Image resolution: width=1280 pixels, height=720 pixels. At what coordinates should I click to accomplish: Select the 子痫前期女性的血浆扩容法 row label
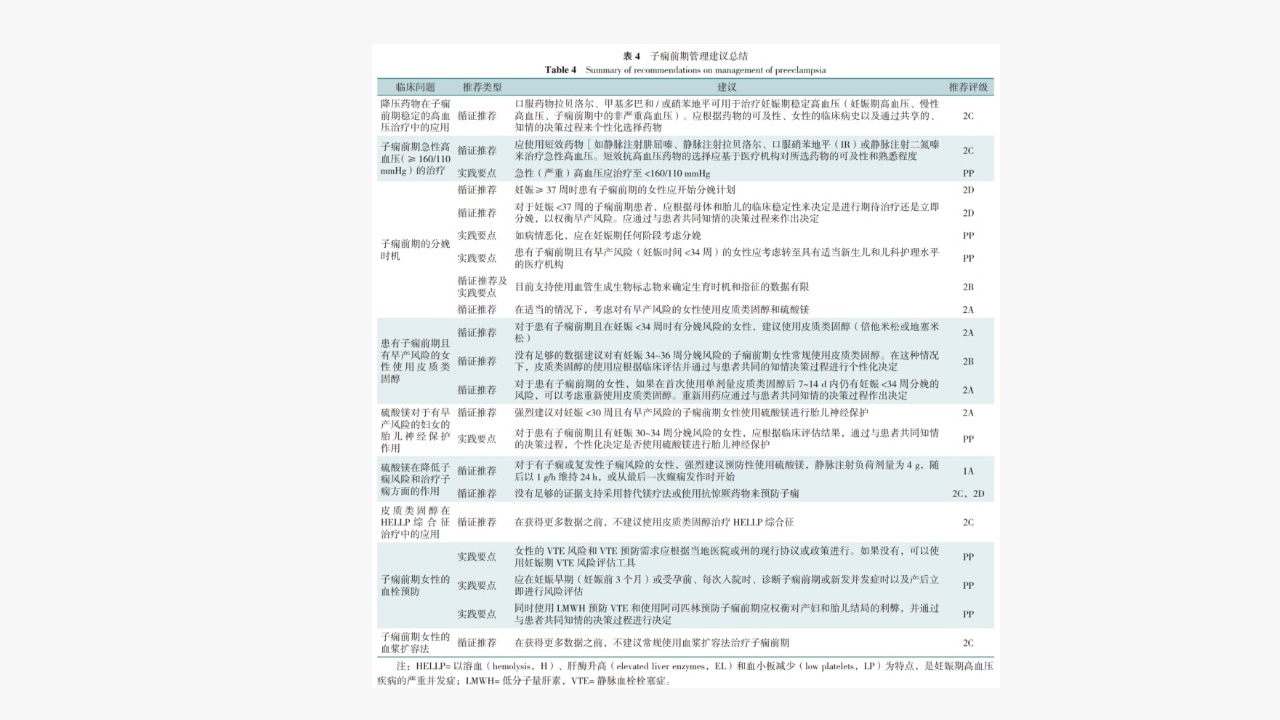click(414, 642)
